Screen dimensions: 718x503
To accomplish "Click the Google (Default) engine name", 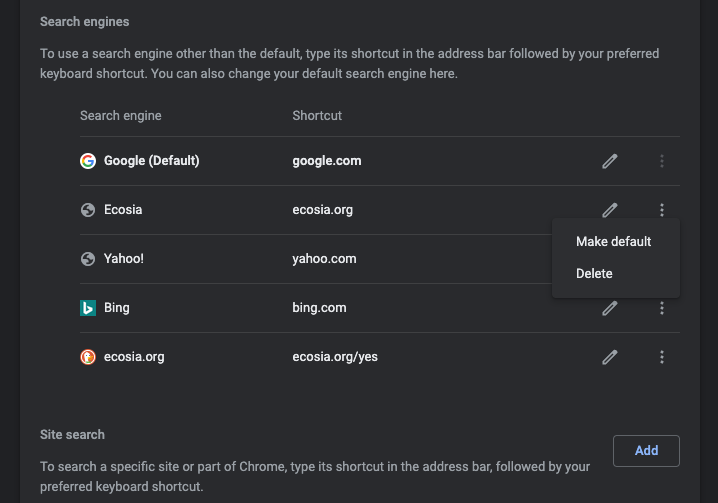I will tap(152, 161).
